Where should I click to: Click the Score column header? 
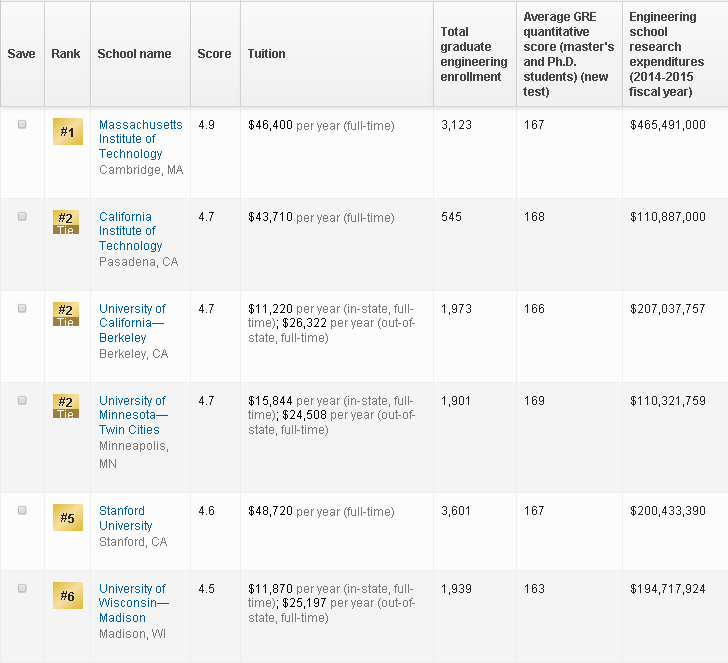point(214,54)
